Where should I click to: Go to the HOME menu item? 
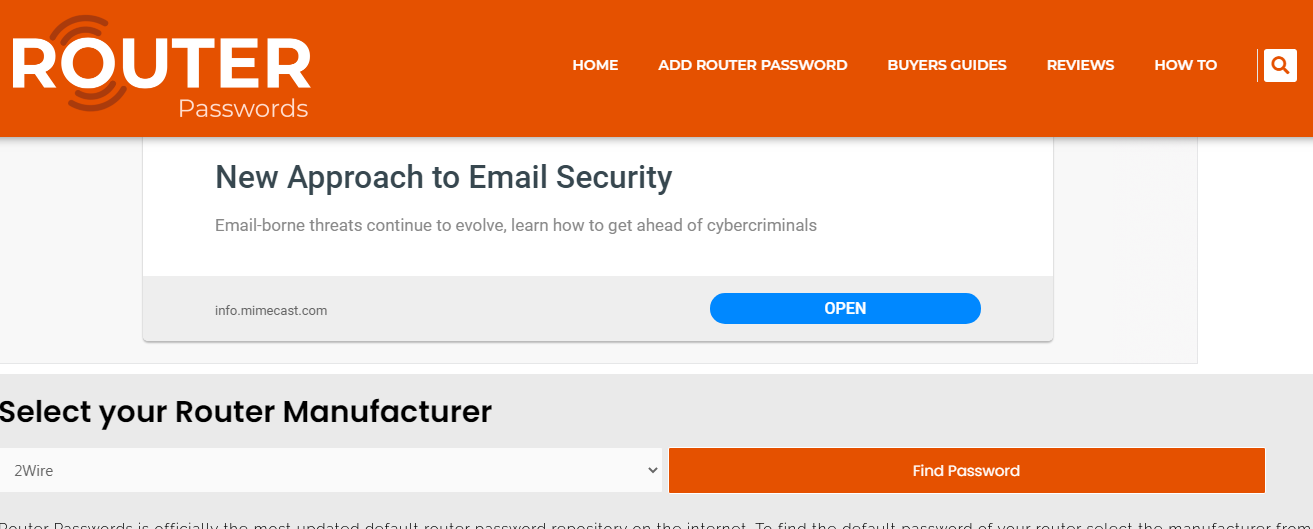pos(595,65)
